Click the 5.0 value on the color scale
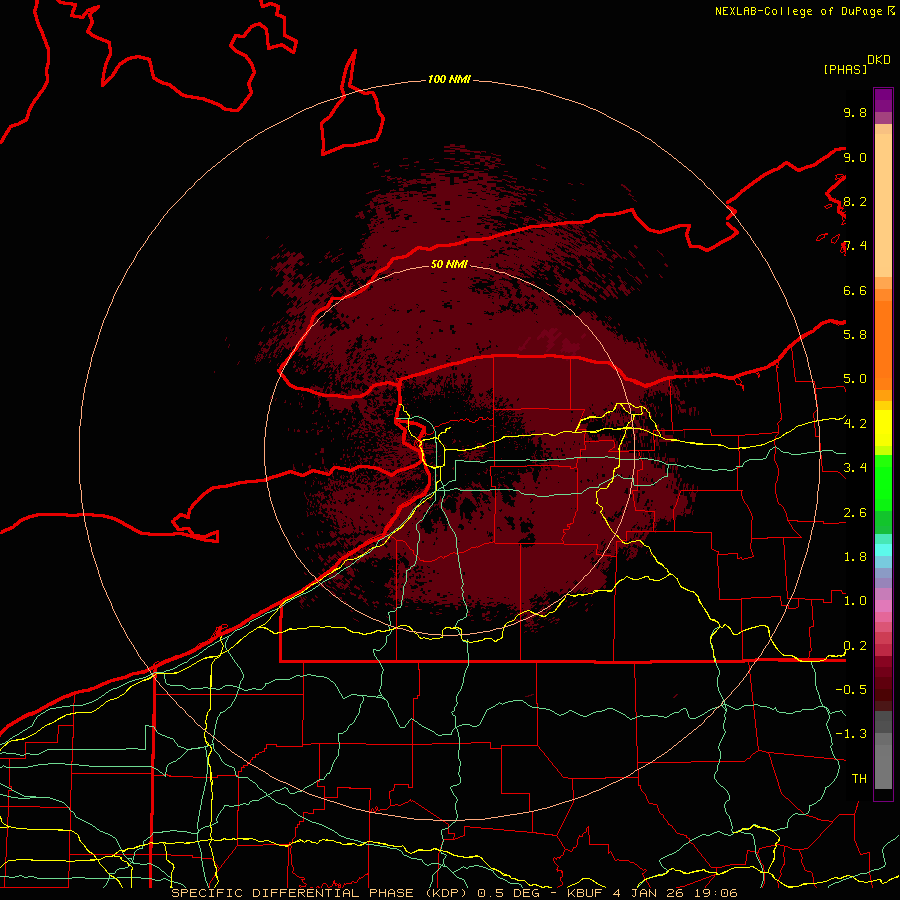 point(855,379)
